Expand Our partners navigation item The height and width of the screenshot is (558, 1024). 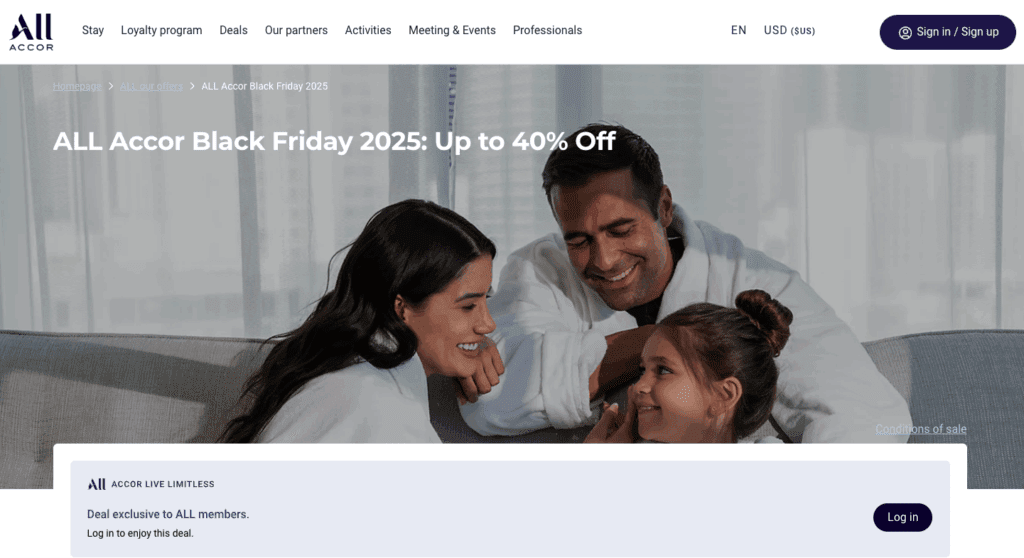pos(296,31)
